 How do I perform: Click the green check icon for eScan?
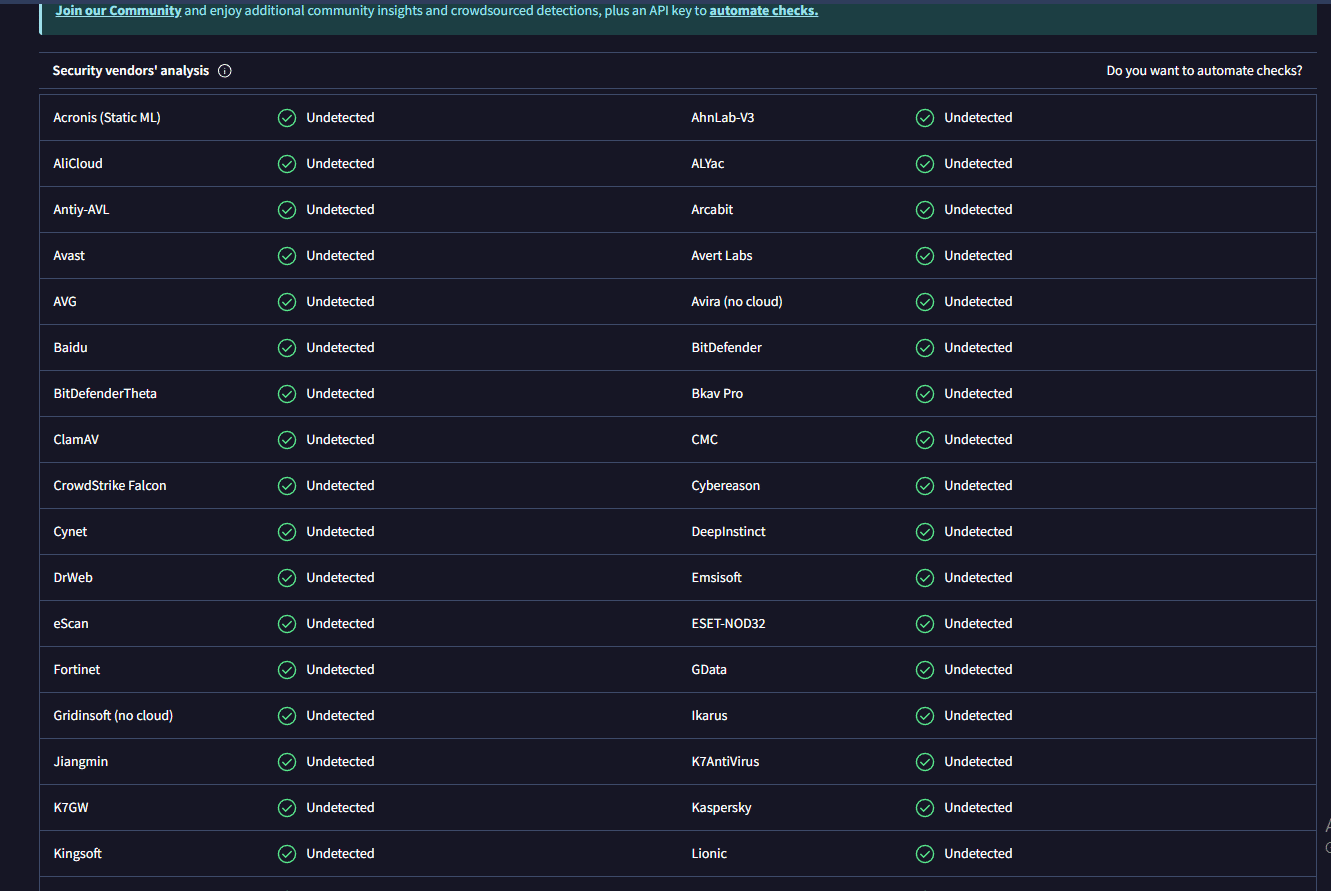[287, 624]
